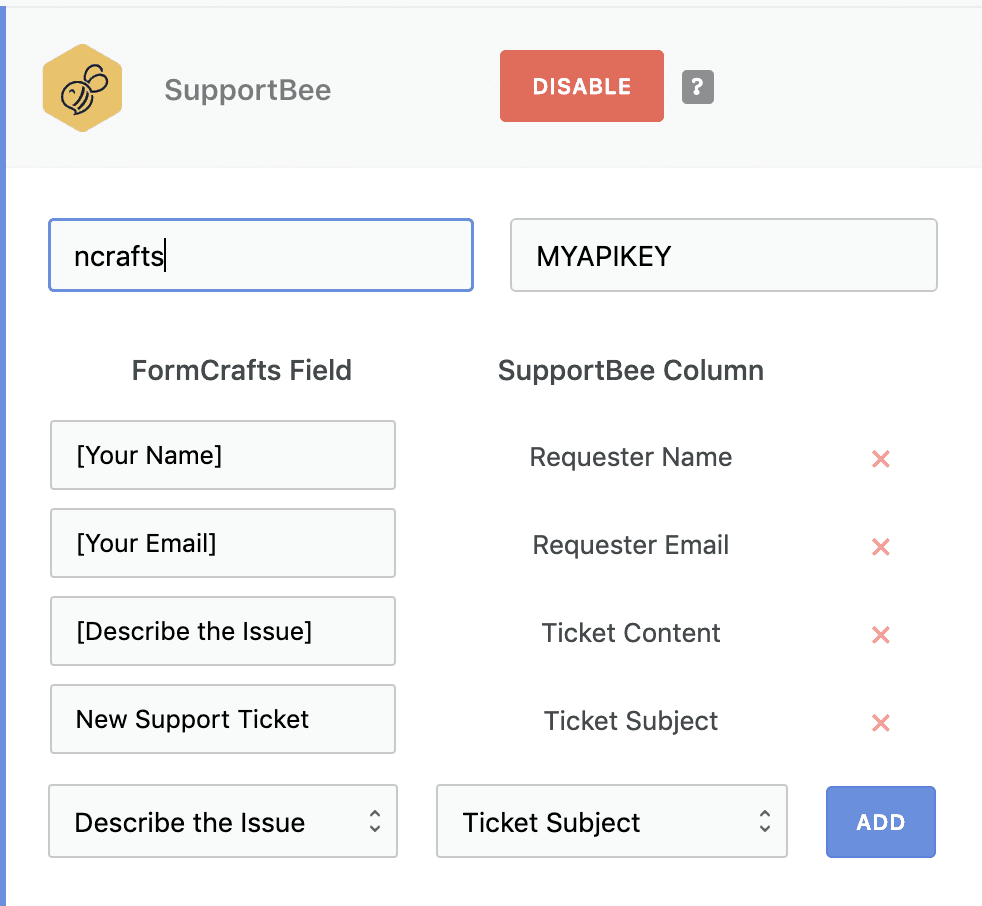Select the [Describe the Issue] field box
The width and height of the screenshot is (982, 906).
[223, 631]
